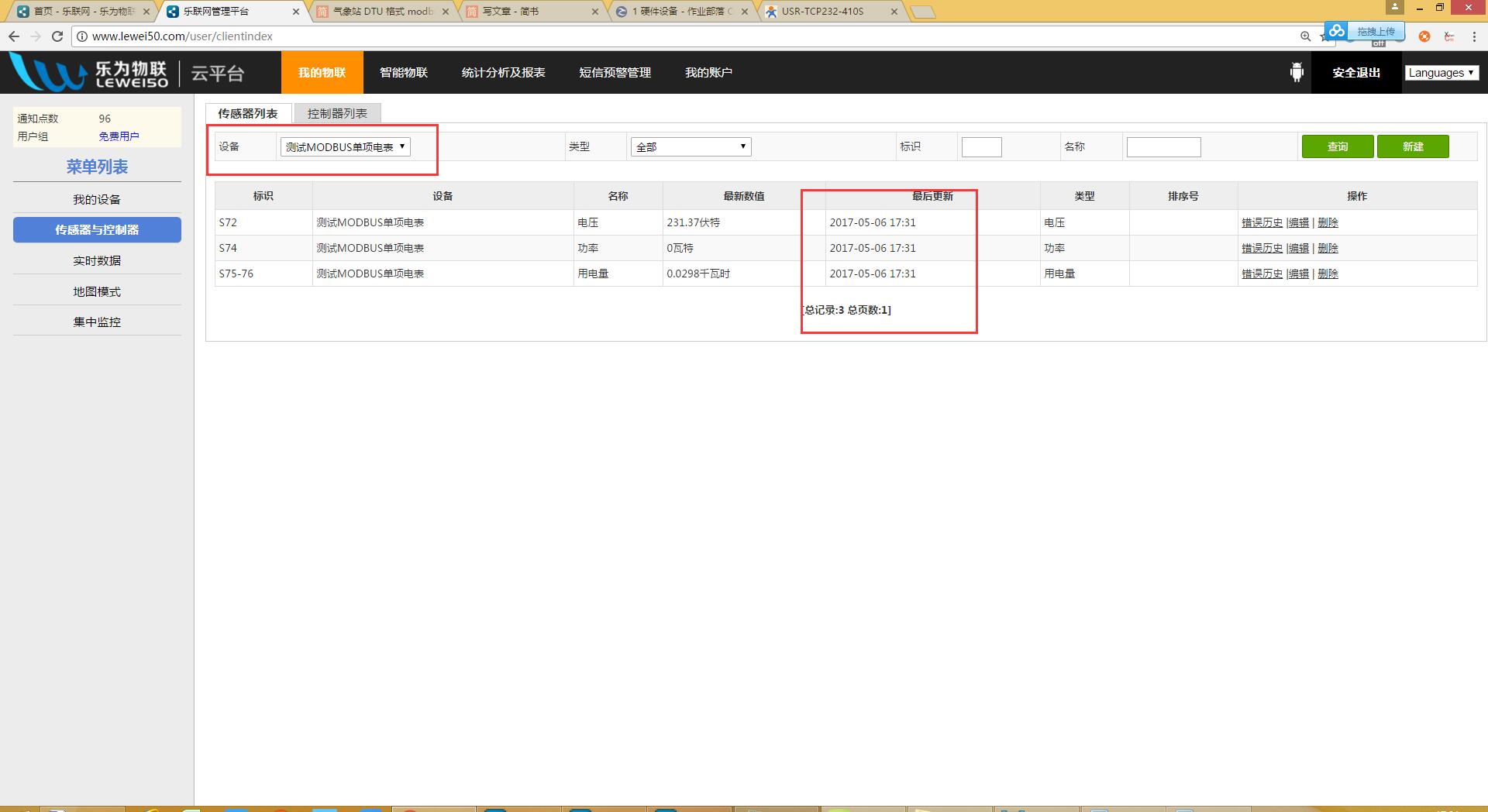
Task: Reload the page with the refresh icon
Action: pyautogui.click(x=57, y=36)
